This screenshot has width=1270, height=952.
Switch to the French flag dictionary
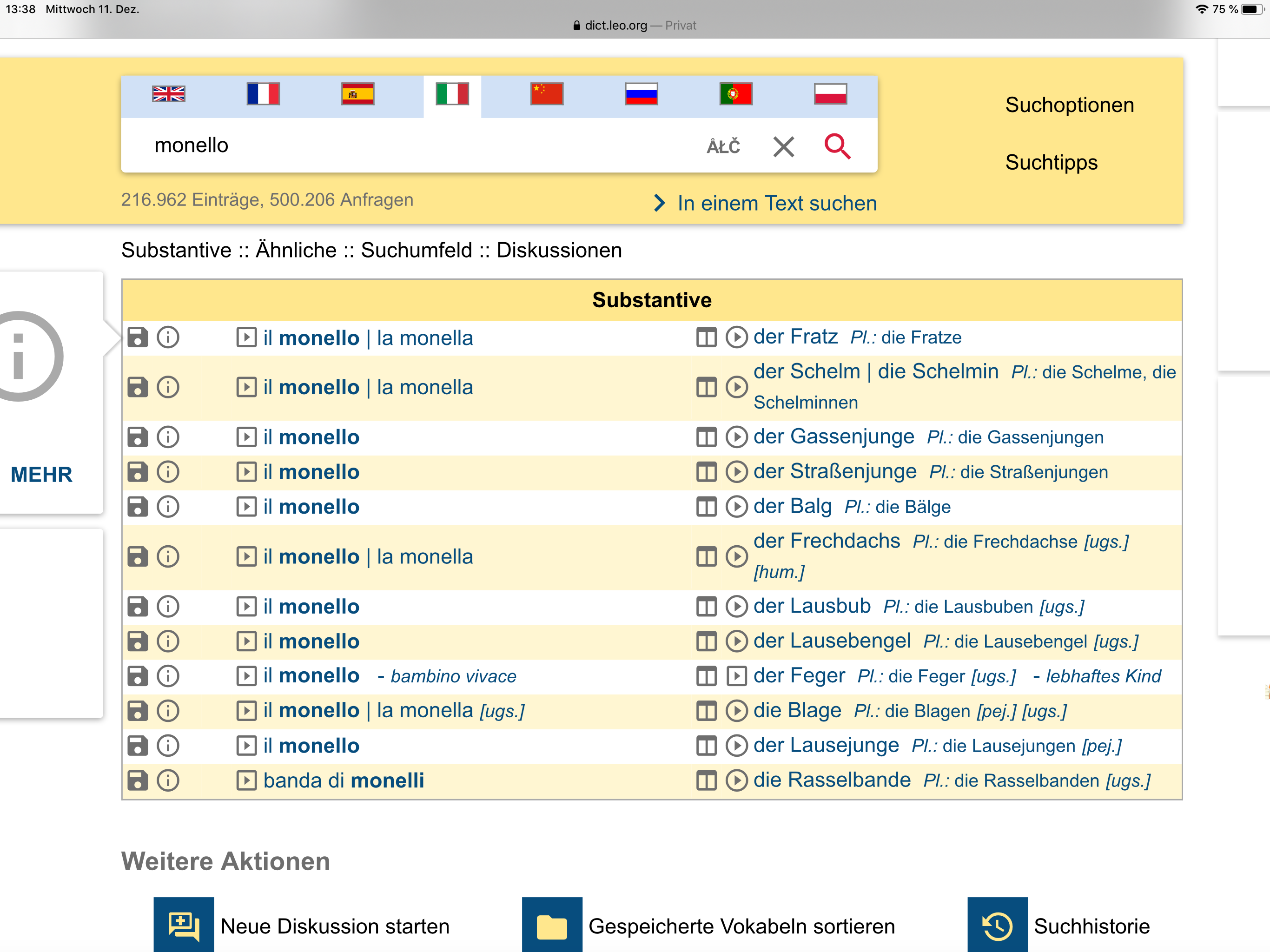point(263,94)
